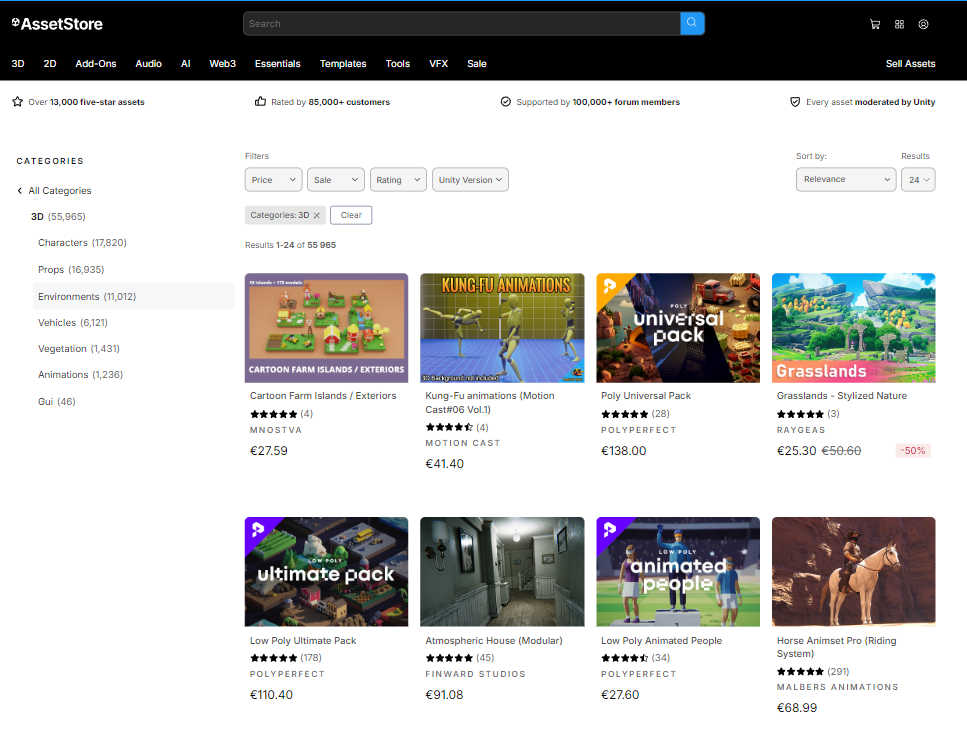Click the blue search magnifier button
This screenshot has height=735, width=967.
(x=692, y=23)
